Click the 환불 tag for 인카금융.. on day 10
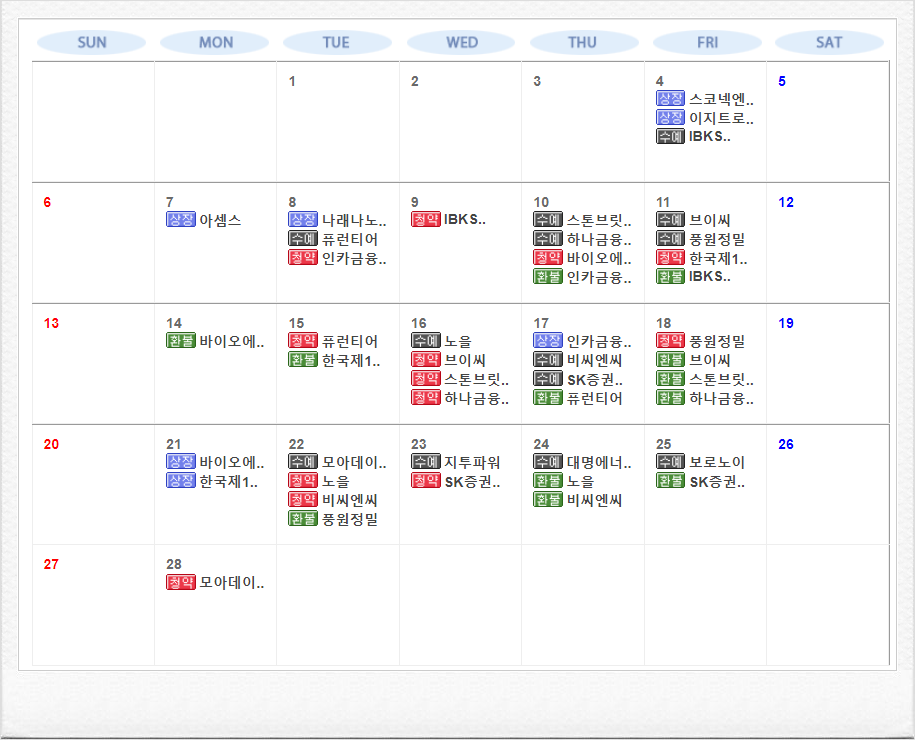Image resolution: width=915 pixels, height=740 pixels. 547,277
